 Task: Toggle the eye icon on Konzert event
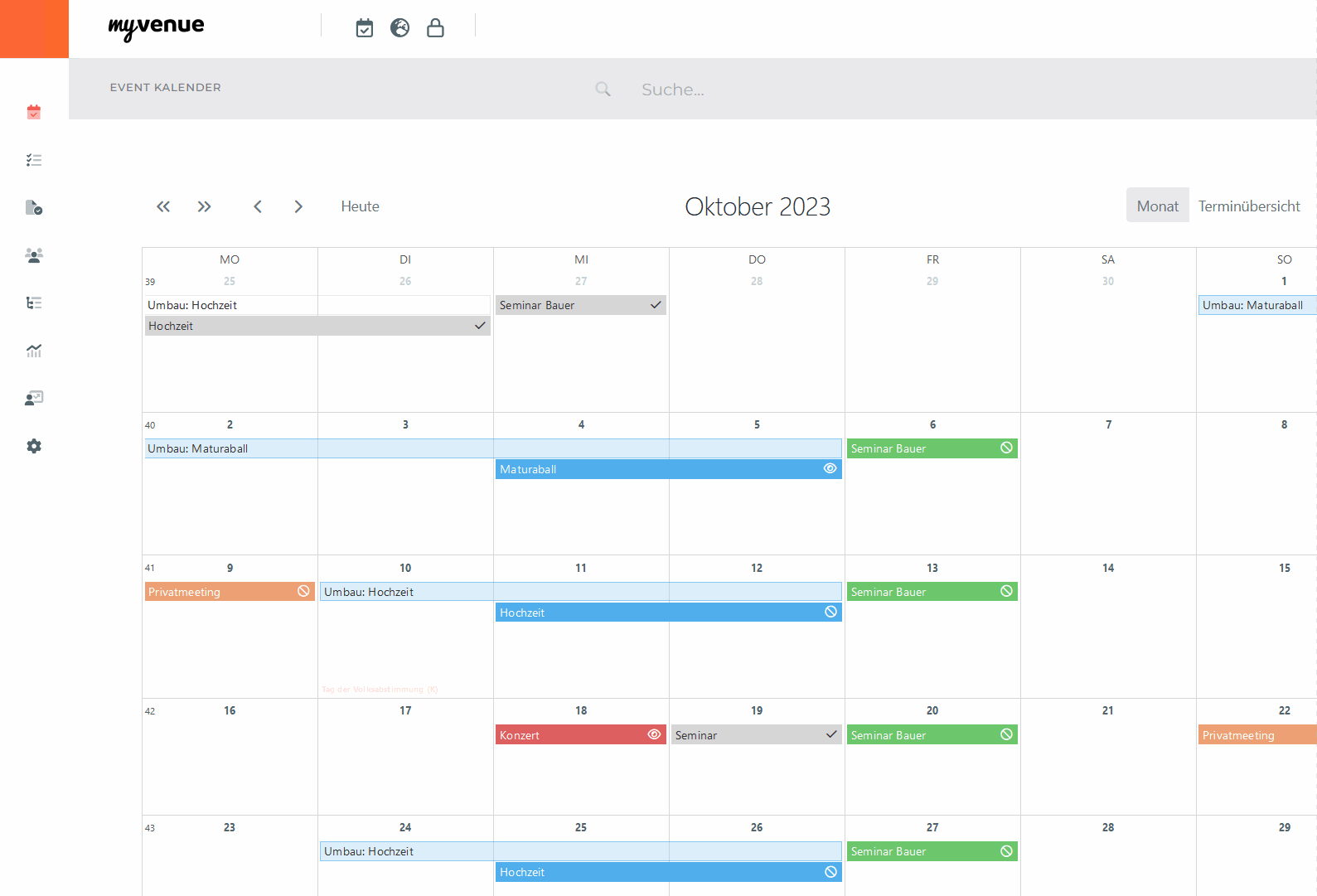[654, 735]
